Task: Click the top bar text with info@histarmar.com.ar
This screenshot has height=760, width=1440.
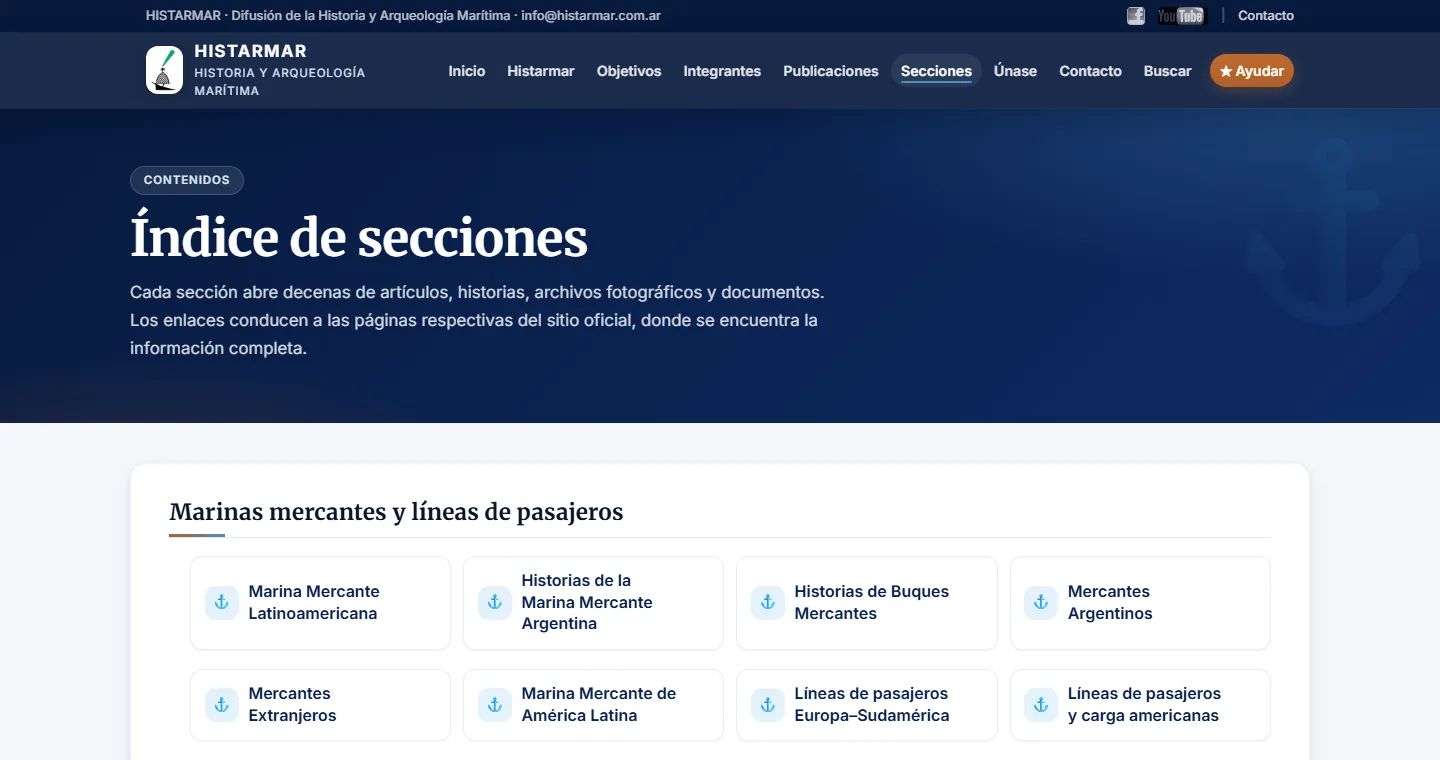Action: (x=403, y=16)
